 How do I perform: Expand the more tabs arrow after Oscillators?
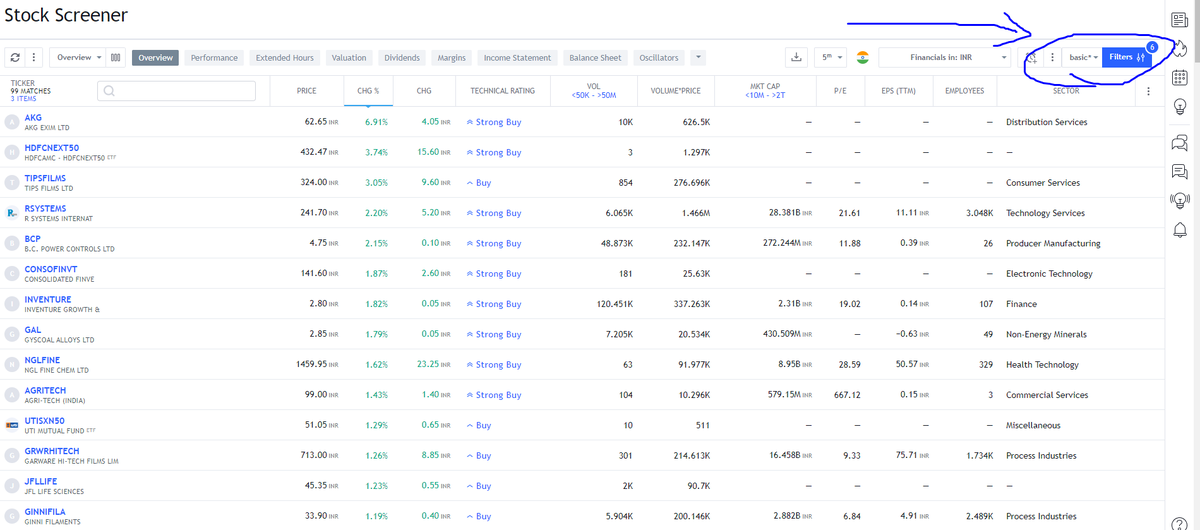pyautogui.click(x=698, y=58)
